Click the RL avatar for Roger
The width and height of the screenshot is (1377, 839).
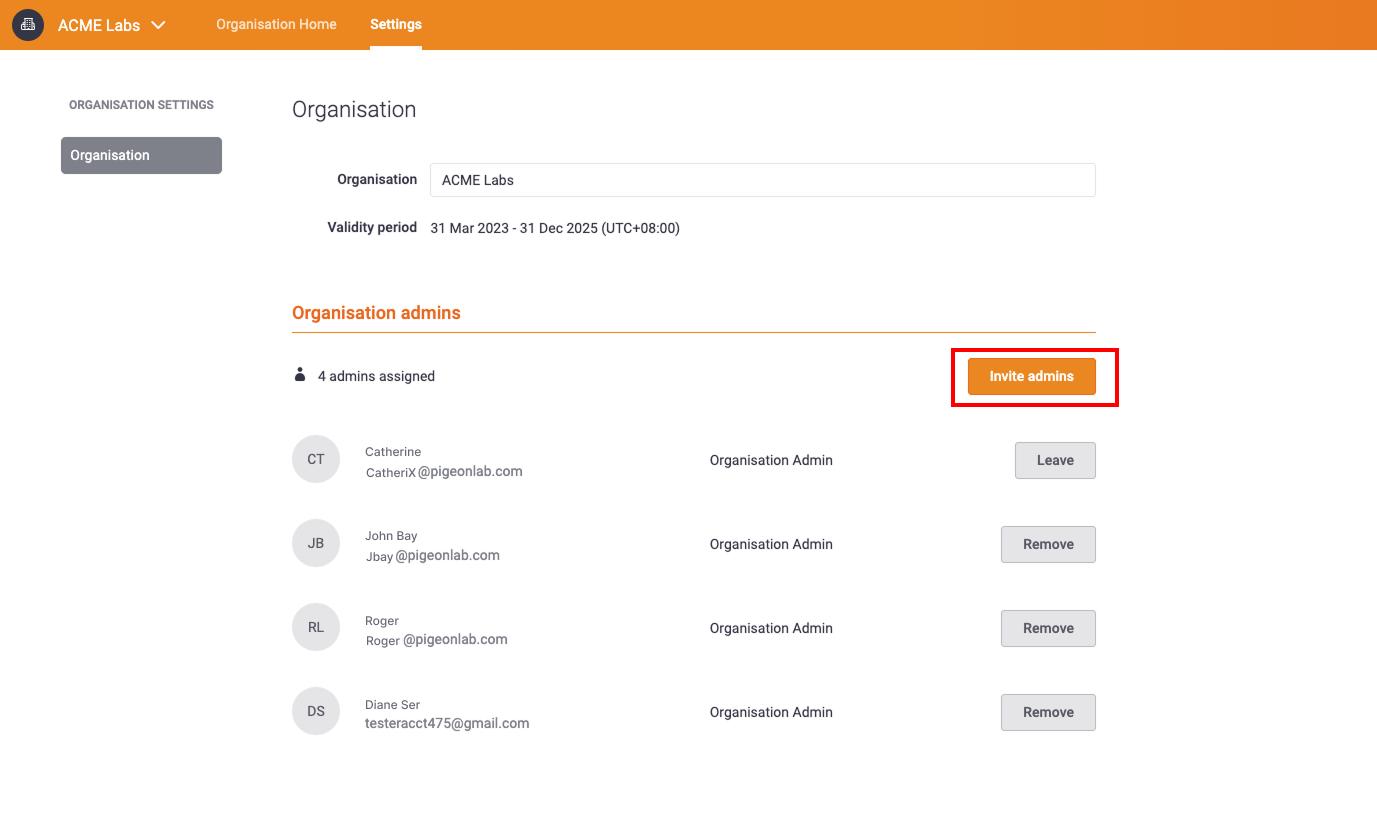(316, 628)
